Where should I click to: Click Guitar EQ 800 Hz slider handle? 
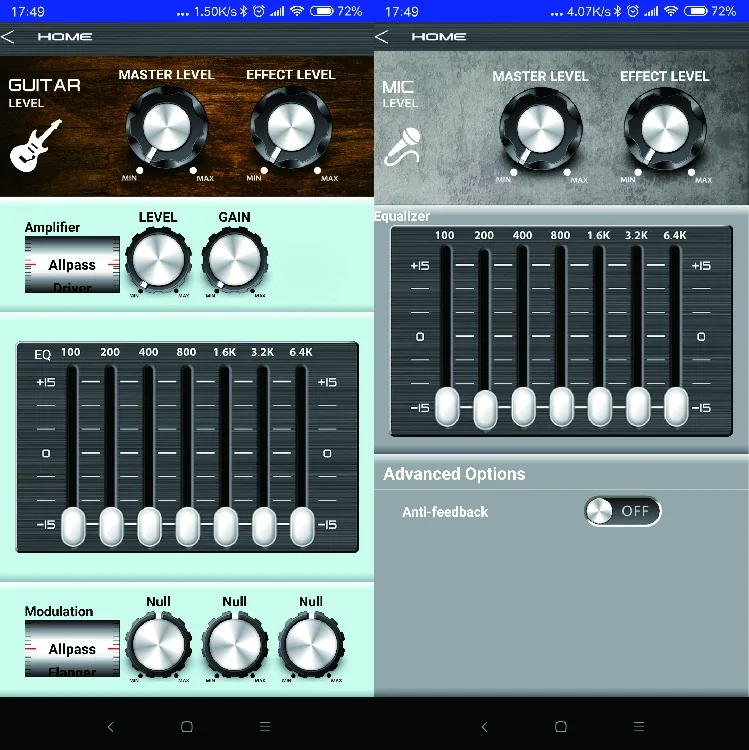187,527
